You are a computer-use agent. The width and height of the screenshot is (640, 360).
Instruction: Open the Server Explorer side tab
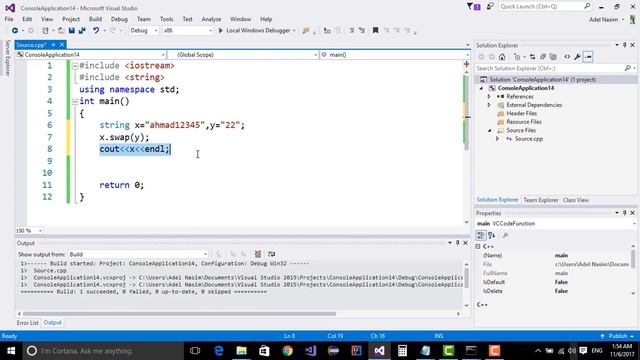(7, 58)
